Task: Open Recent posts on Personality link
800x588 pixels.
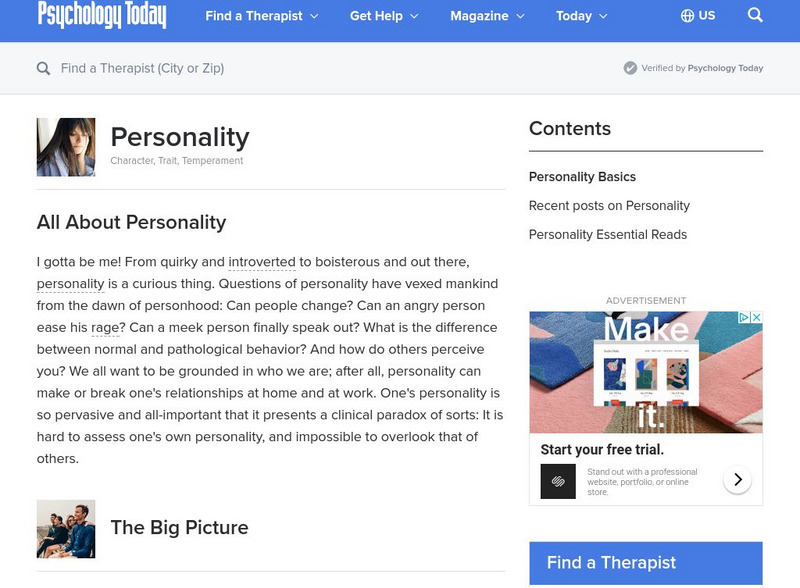Action: coord(609,206)
